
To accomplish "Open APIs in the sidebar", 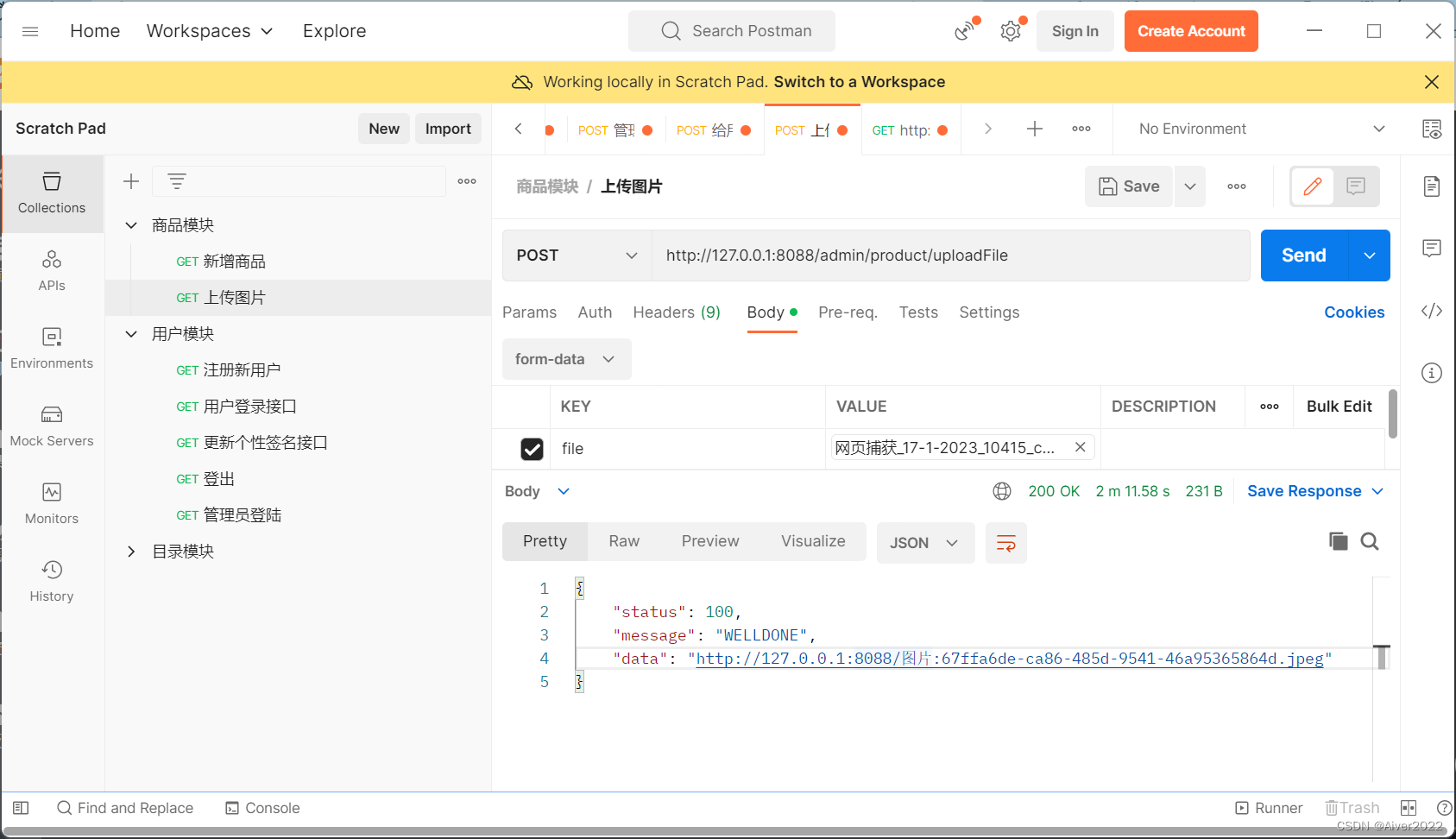I will pos(52,271).
